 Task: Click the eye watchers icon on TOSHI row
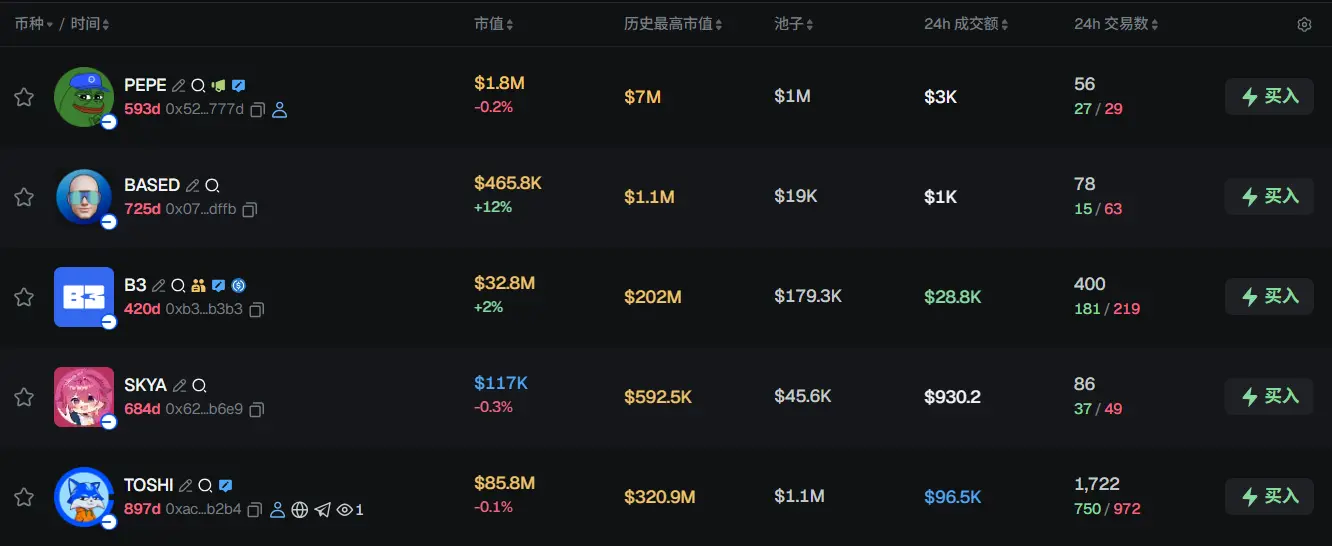pyautogui.click(x=345, y=510)
